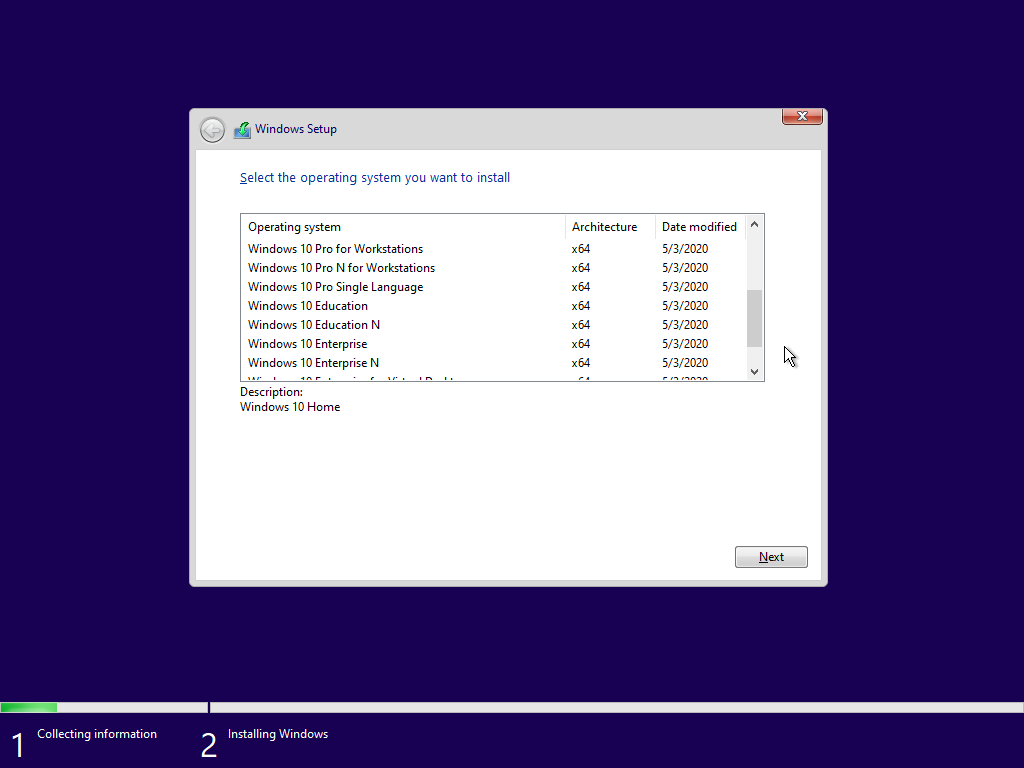Click 5/3/2020 date in Windows 10 Enterprise row
This screenshot has height=768, width=1024.
point(685,344)
